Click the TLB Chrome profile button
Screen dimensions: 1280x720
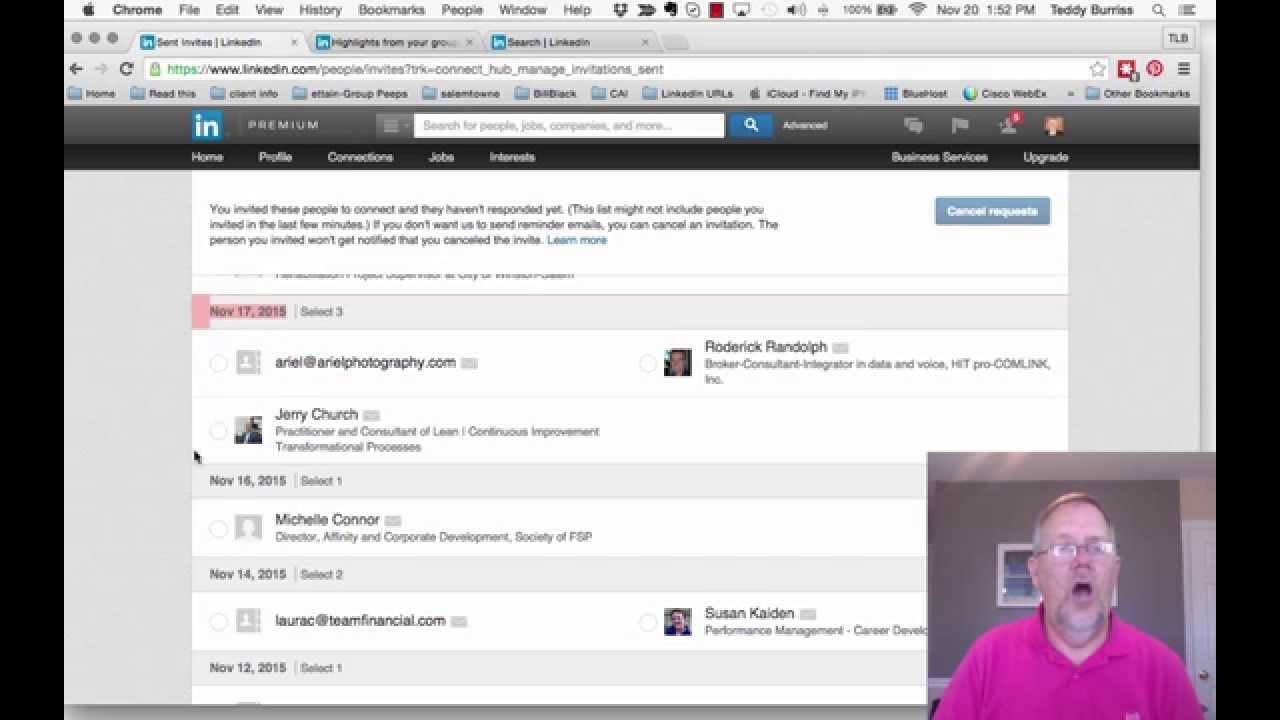click(x=1178, y=38)
